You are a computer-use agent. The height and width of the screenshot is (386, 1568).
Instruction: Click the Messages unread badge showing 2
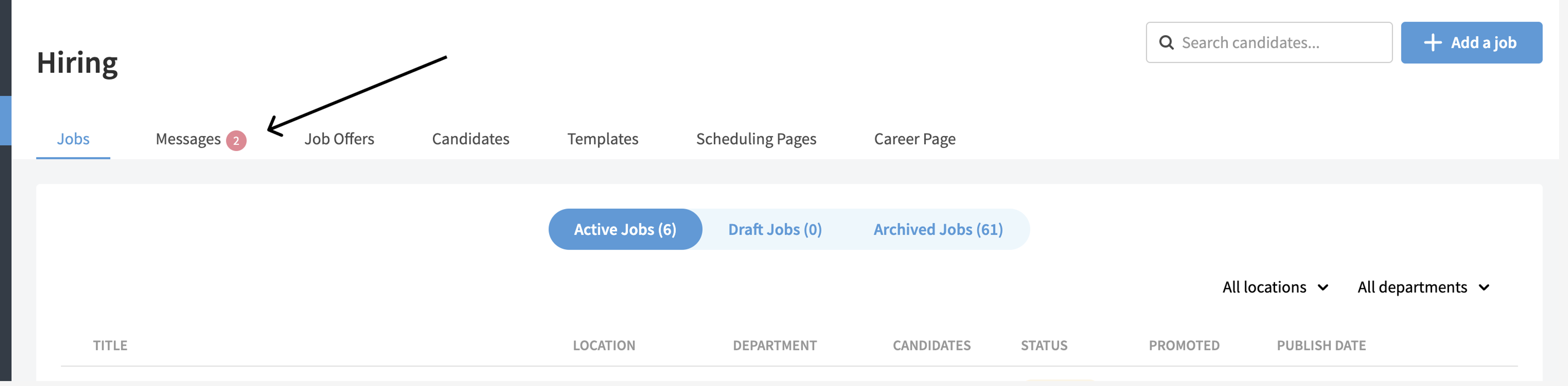(236, 141)
